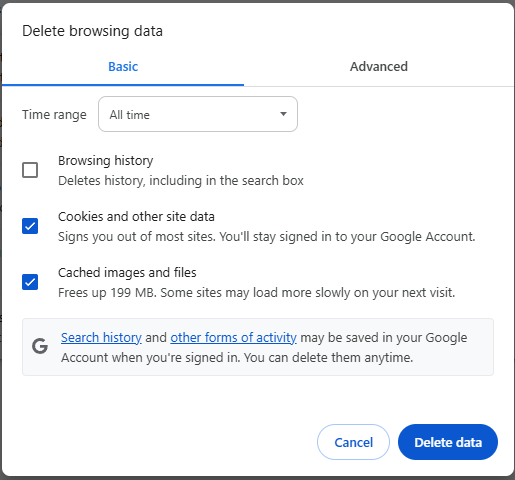Image resolution: width=515 pixels, height=480 pixels.
Task: Click the Time range label
Action: point(54,115)
